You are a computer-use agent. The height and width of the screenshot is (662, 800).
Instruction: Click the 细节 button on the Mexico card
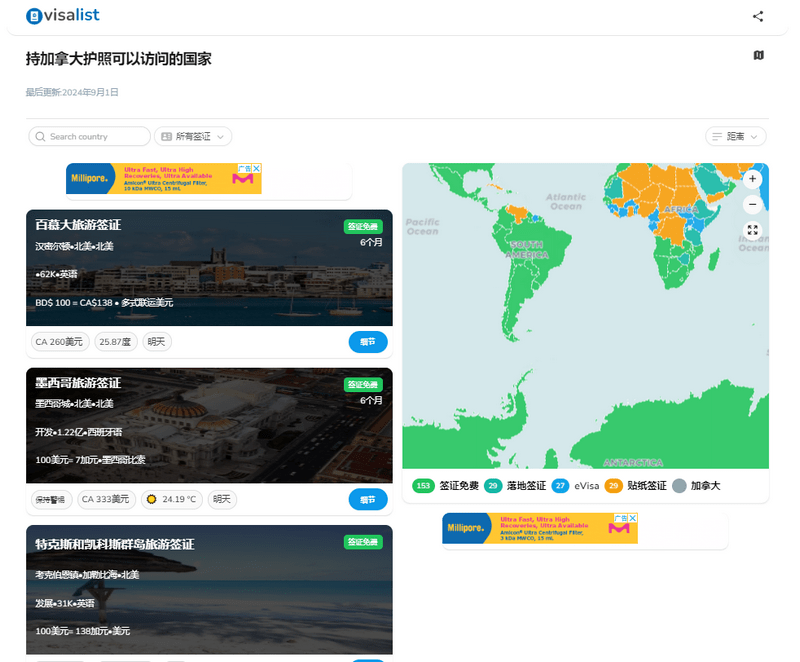click(368, 499)
